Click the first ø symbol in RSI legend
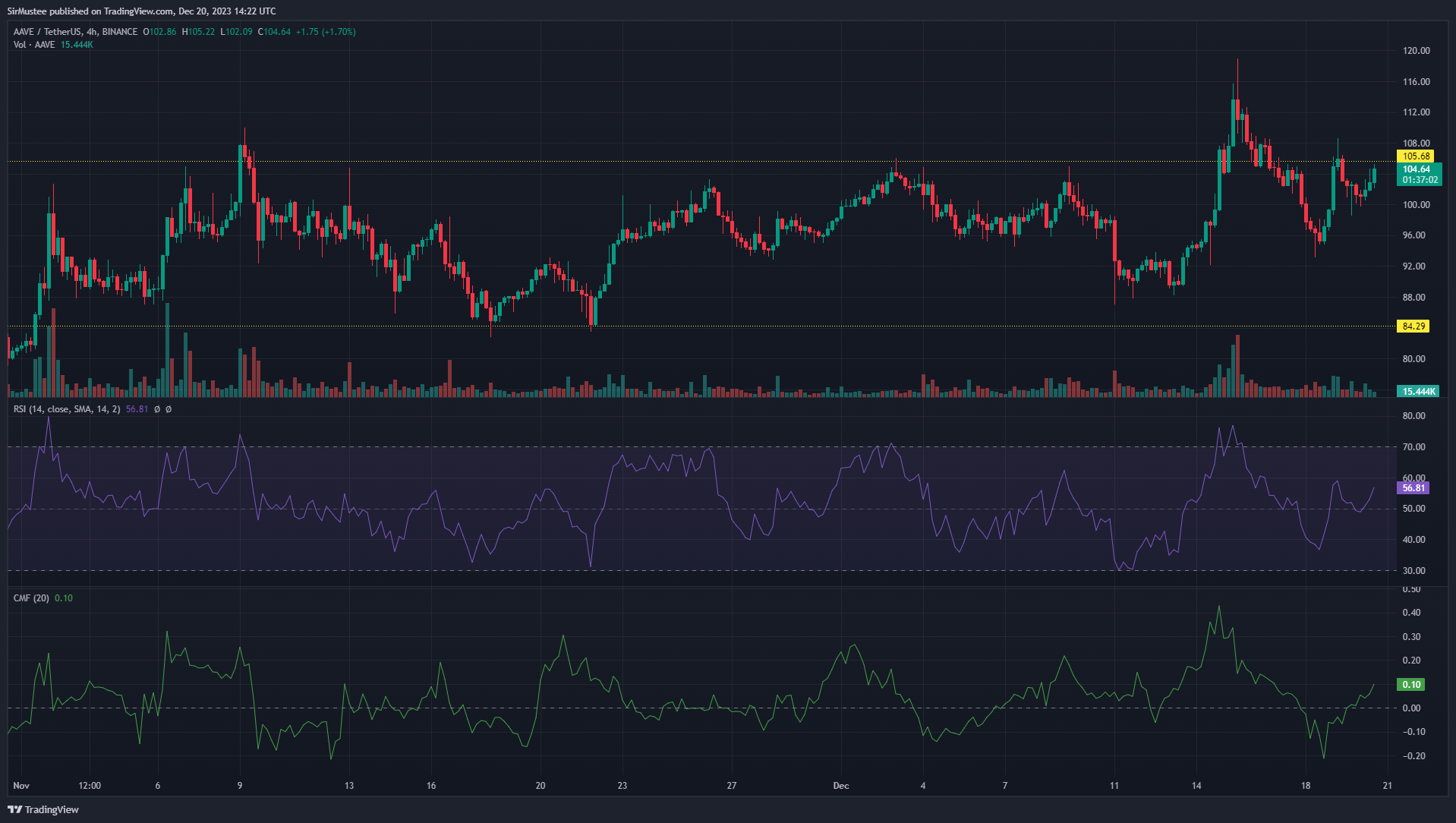This screenshot has width=1456, height=823. click(x=156, y=409)
